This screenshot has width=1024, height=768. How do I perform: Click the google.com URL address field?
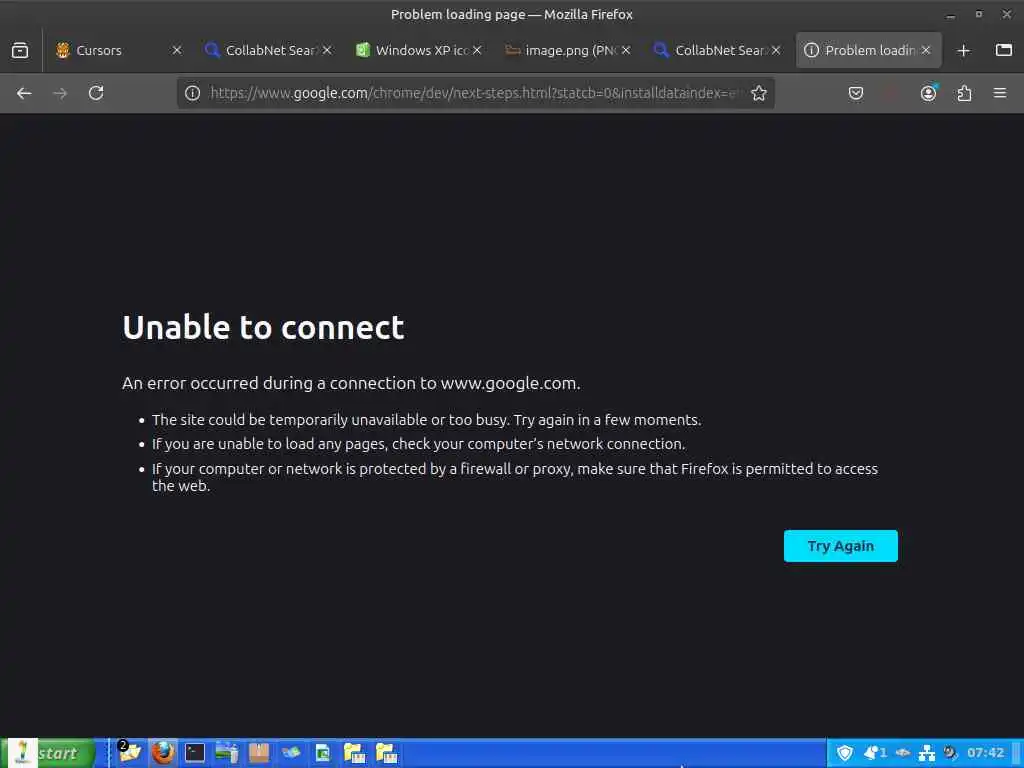click(475, 93)
